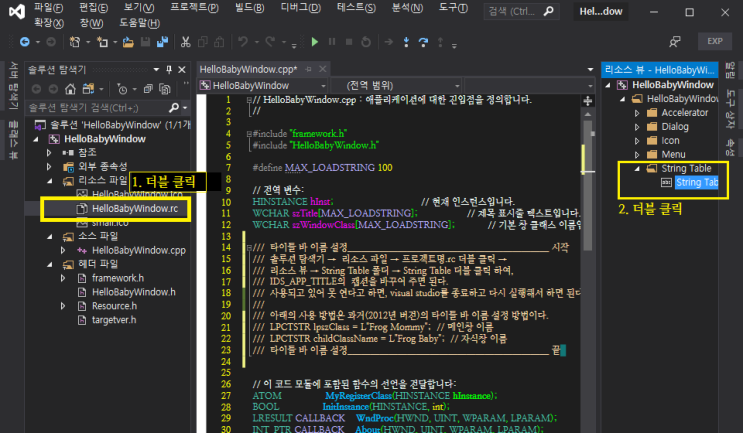
Task: Click the EXP button
Action: point(715,41)
